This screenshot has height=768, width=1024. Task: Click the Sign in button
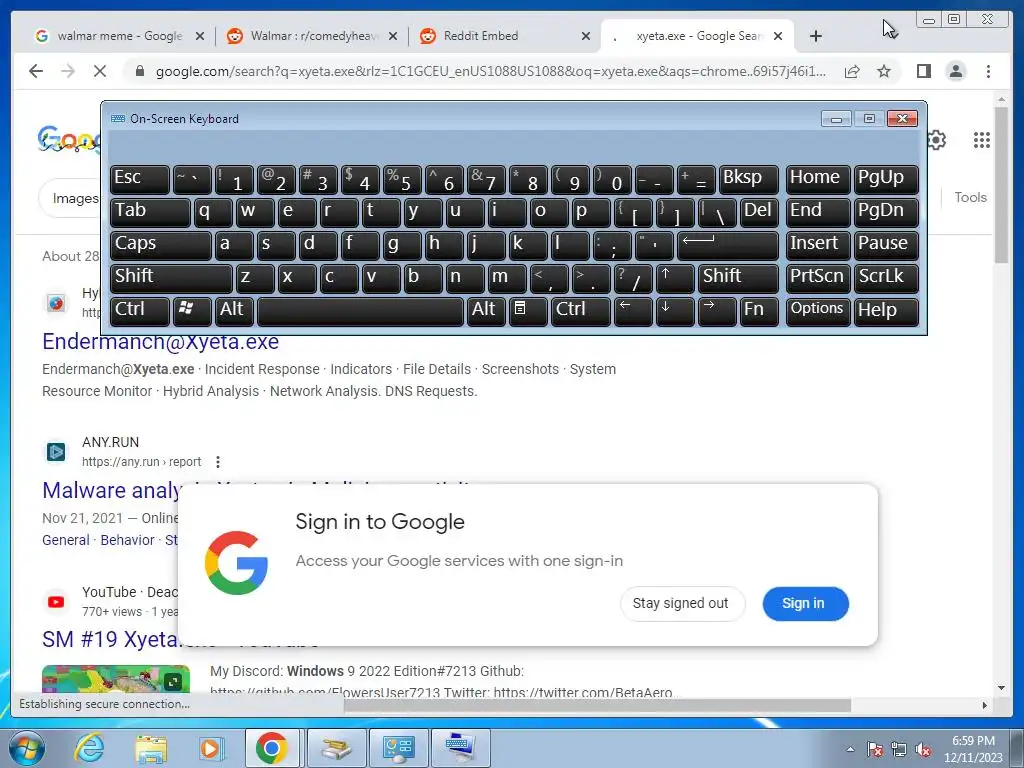click(x=805, y=603)
